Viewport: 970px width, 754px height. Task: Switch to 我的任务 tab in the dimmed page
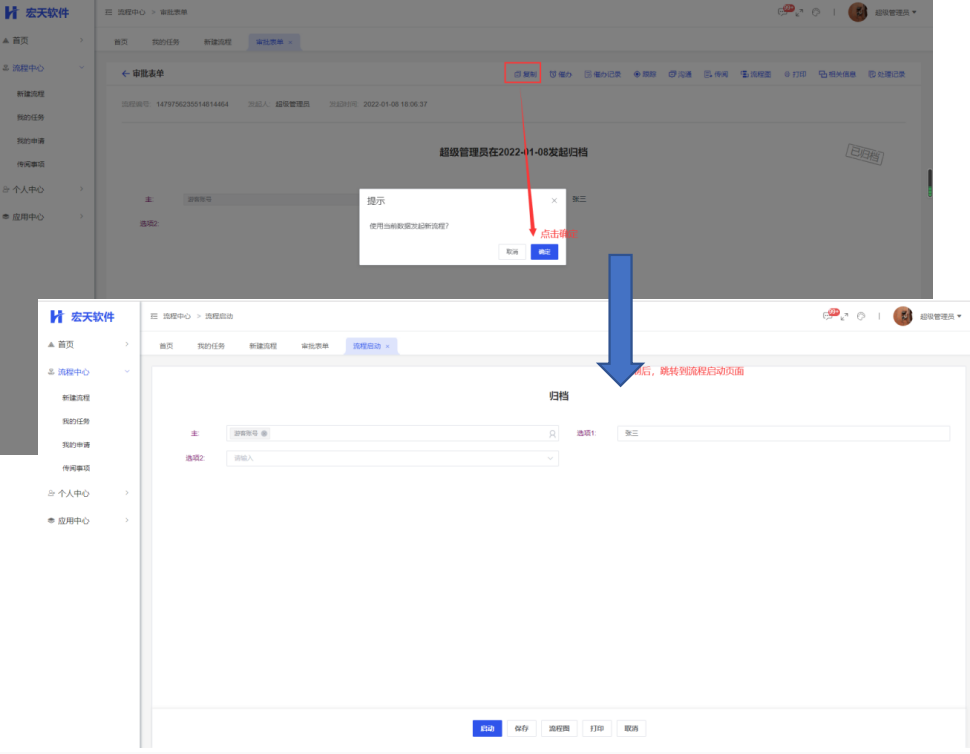(166, 42)
